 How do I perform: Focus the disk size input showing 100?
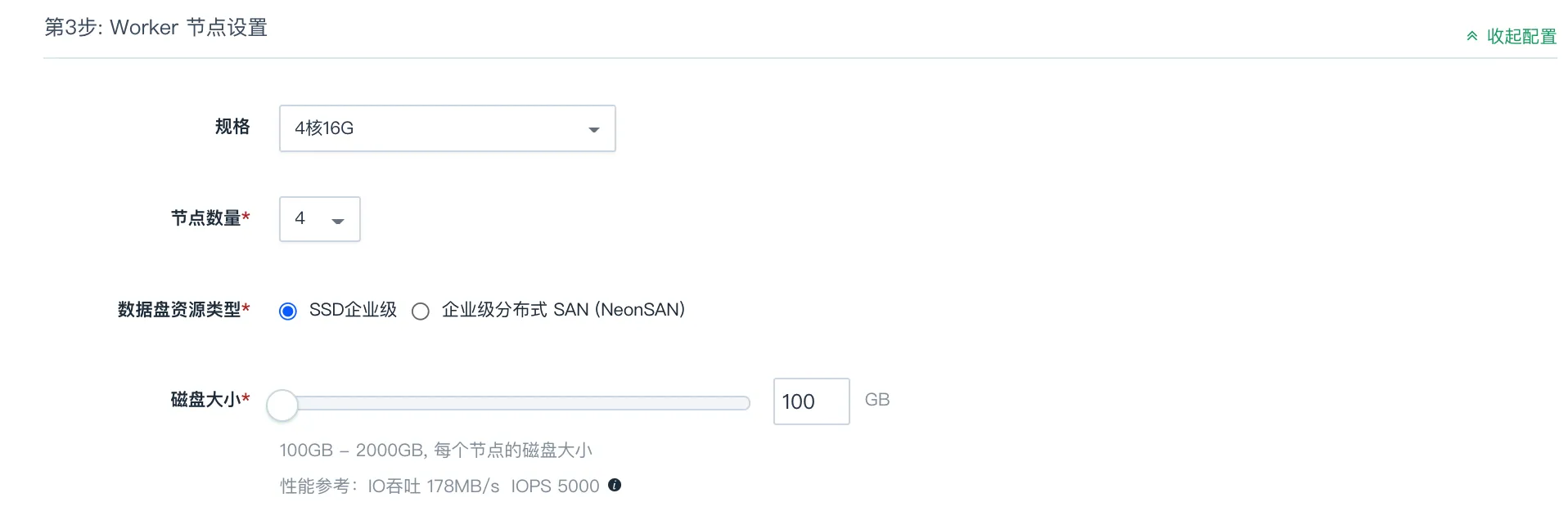812,401
